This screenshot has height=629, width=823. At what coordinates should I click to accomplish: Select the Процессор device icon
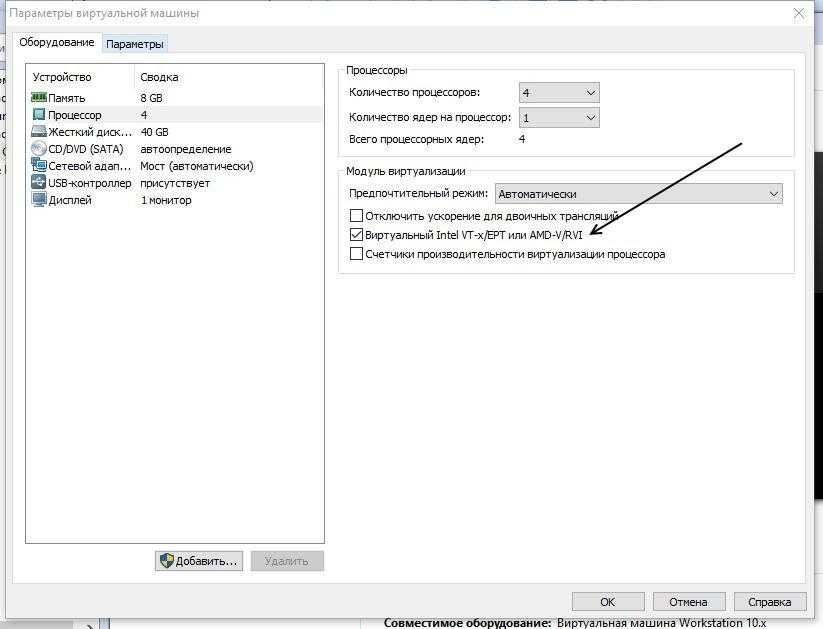click(x=39, y=115)
